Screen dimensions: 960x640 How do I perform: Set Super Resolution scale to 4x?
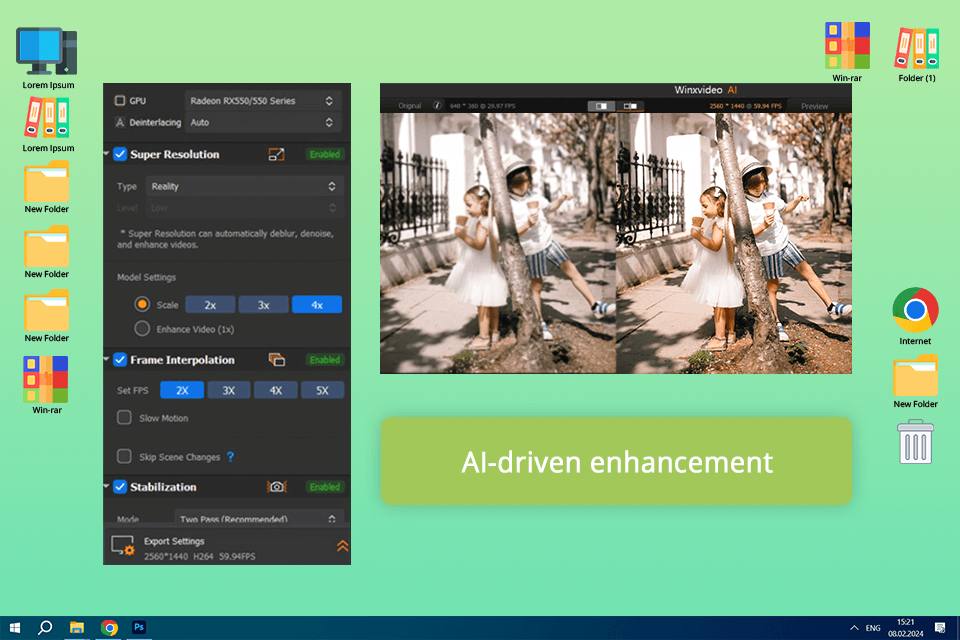317,304
